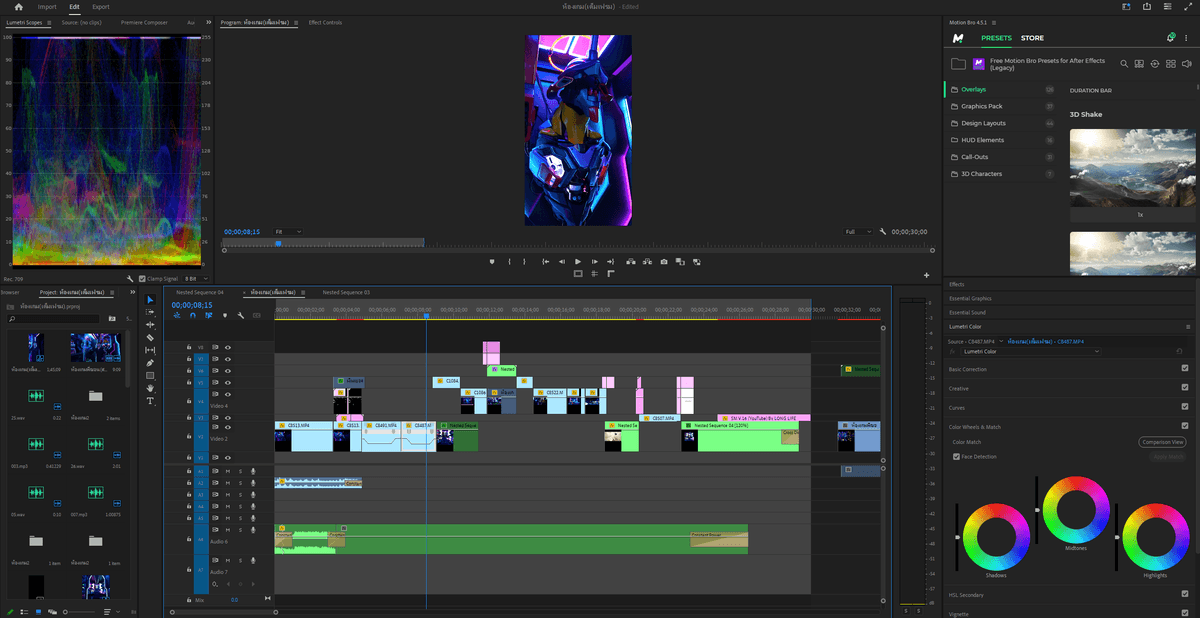Viewport: 1200px width, 618px height.
Task: Open the Lumetri Color effect dropdown
Action: tap(1029, 352)
